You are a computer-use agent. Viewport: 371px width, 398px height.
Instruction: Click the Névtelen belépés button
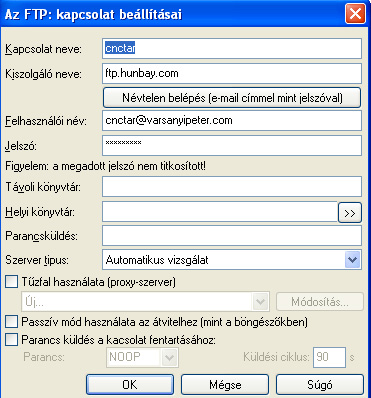pos(232,98)
